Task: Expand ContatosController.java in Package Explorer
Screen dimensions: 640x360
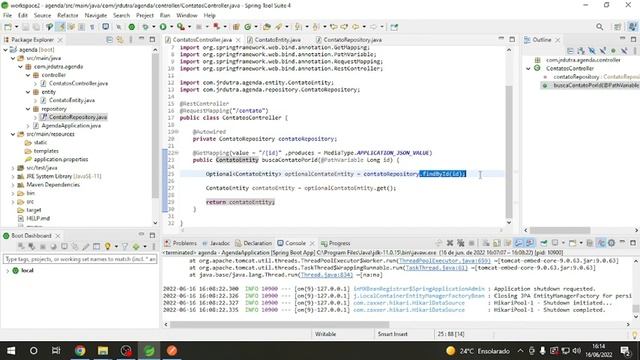Action: click(36, 84)
